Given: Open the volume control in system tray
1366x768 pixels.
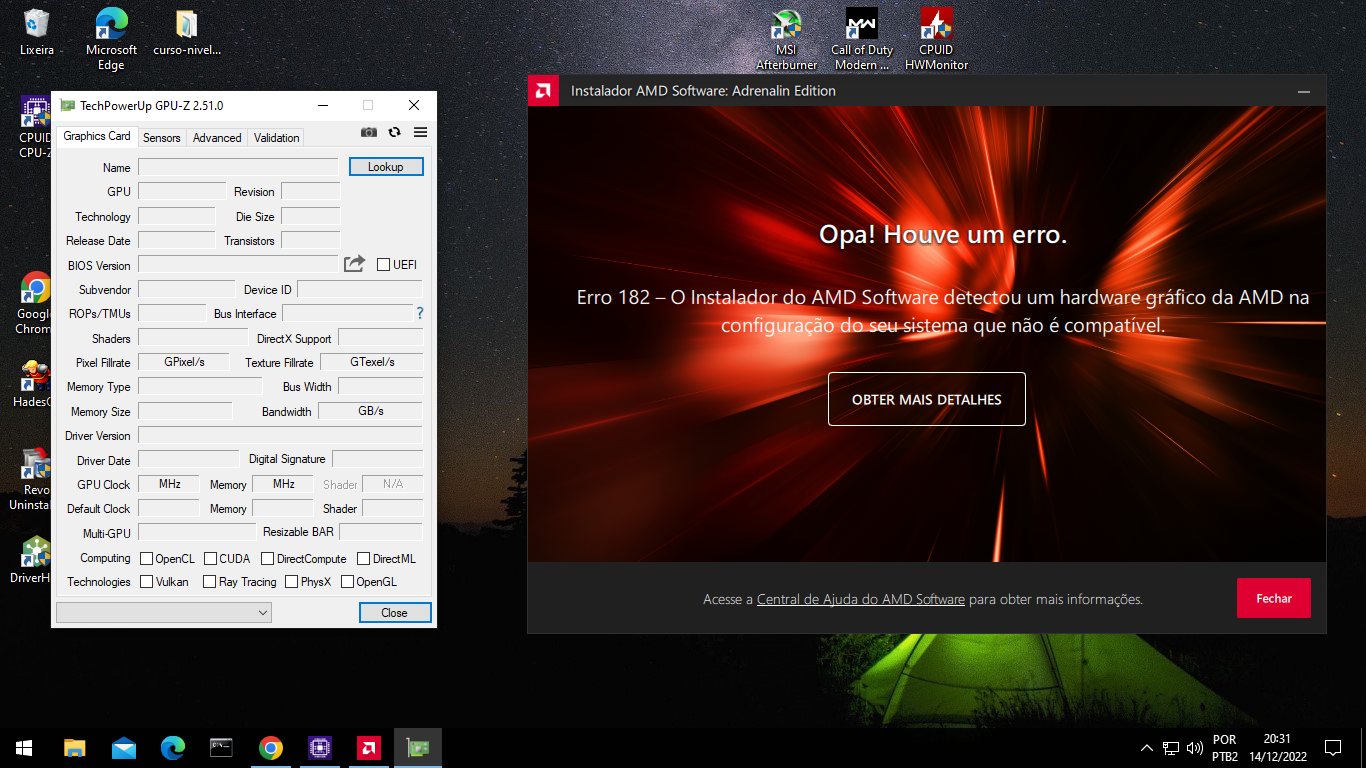Looking at the screenshot, I should (x=1194, y=748).
